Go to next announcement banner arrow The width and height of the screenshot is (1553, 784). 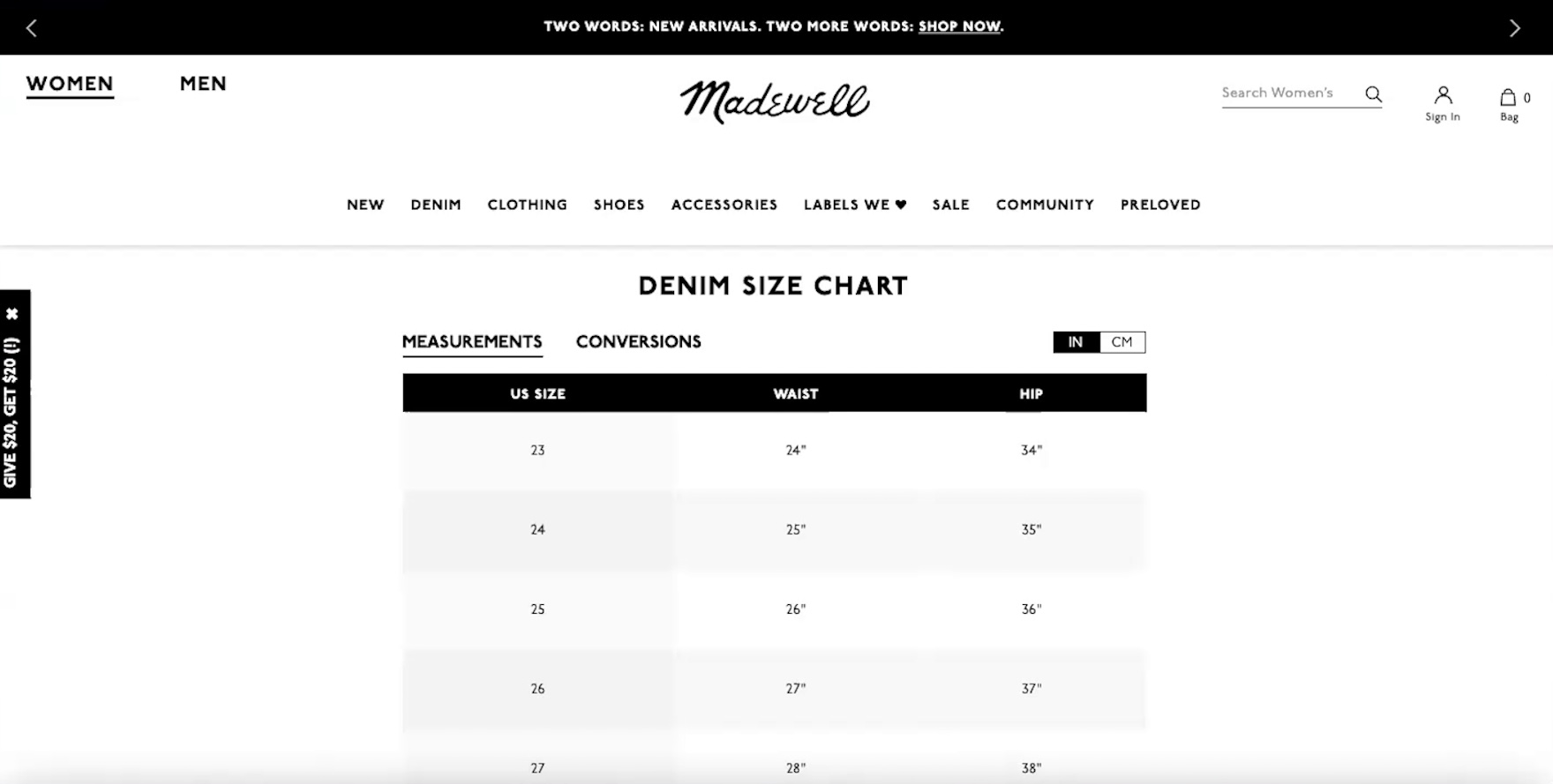(x=1514, y=28)
